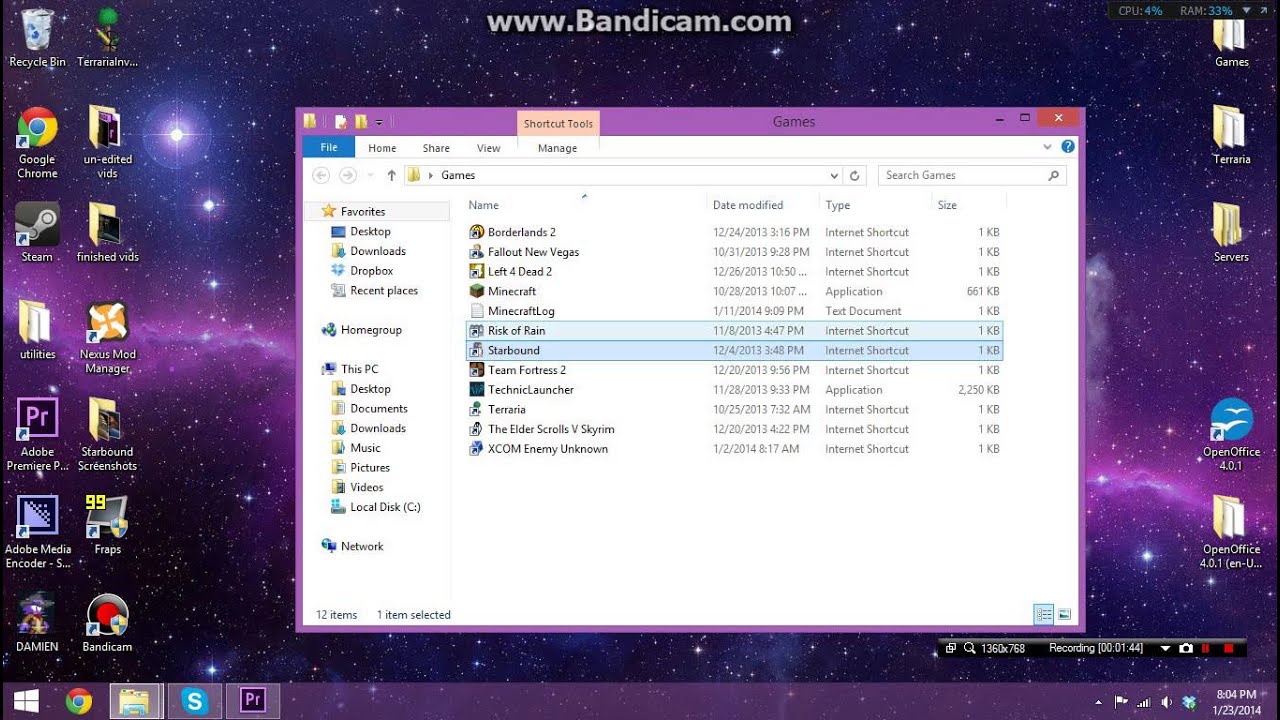This screenshot has width=1280, height=720.
Task: Click Windows Start button
Action: (26, 701)
